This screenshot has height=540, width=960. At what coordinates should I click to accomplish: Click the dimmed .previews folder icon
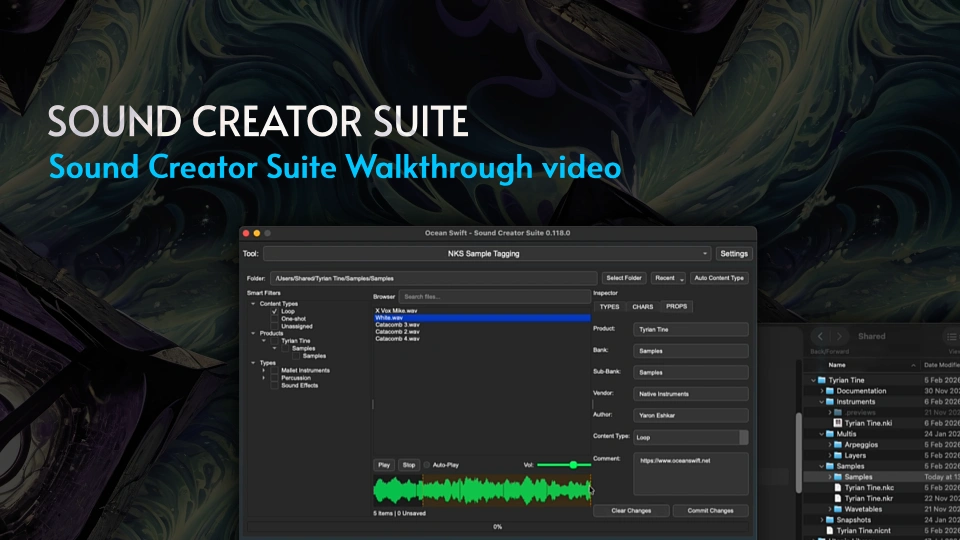coord(838,413)
